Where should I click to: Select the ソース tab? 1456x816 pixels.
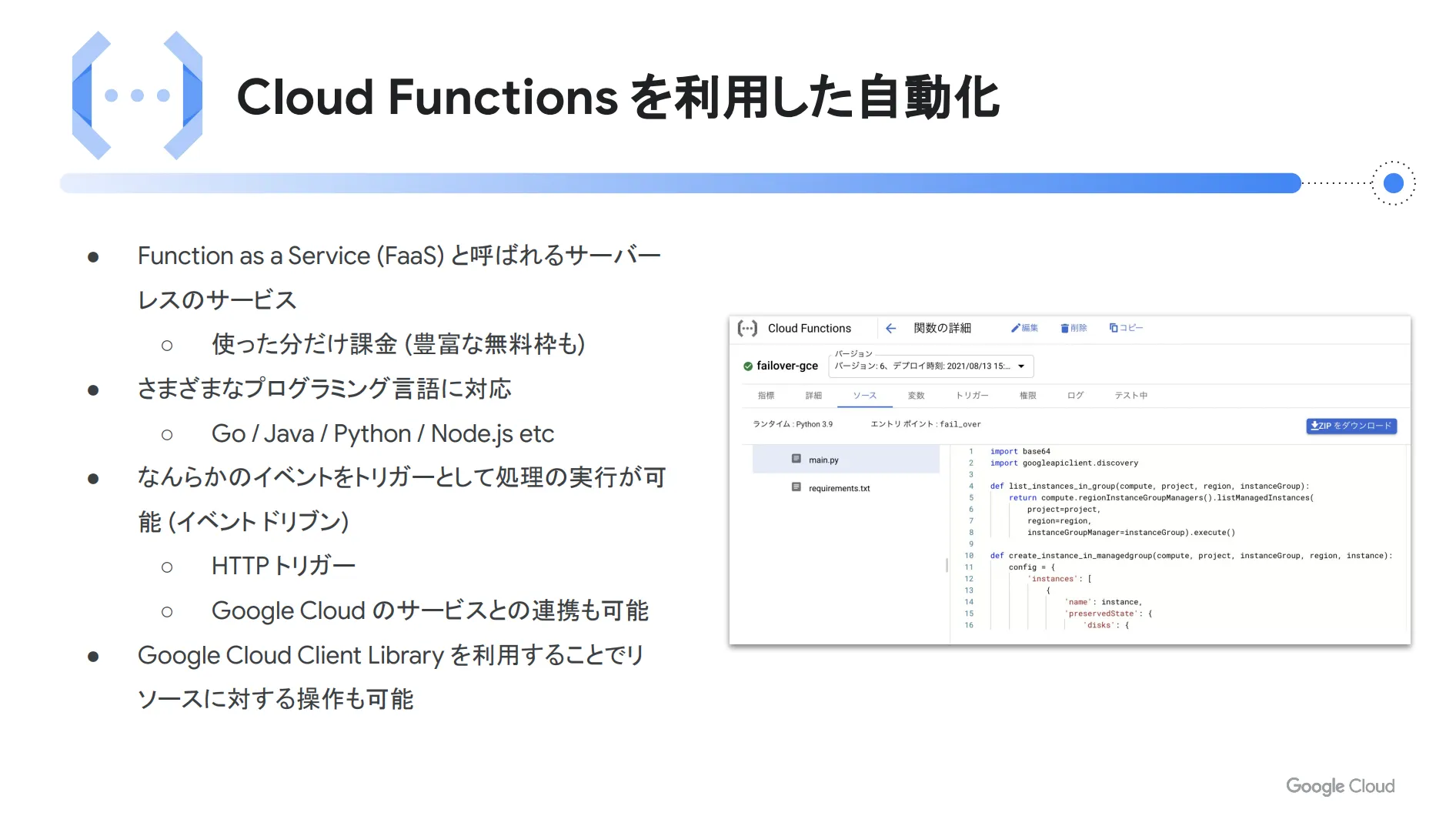[x=864, y=396]
